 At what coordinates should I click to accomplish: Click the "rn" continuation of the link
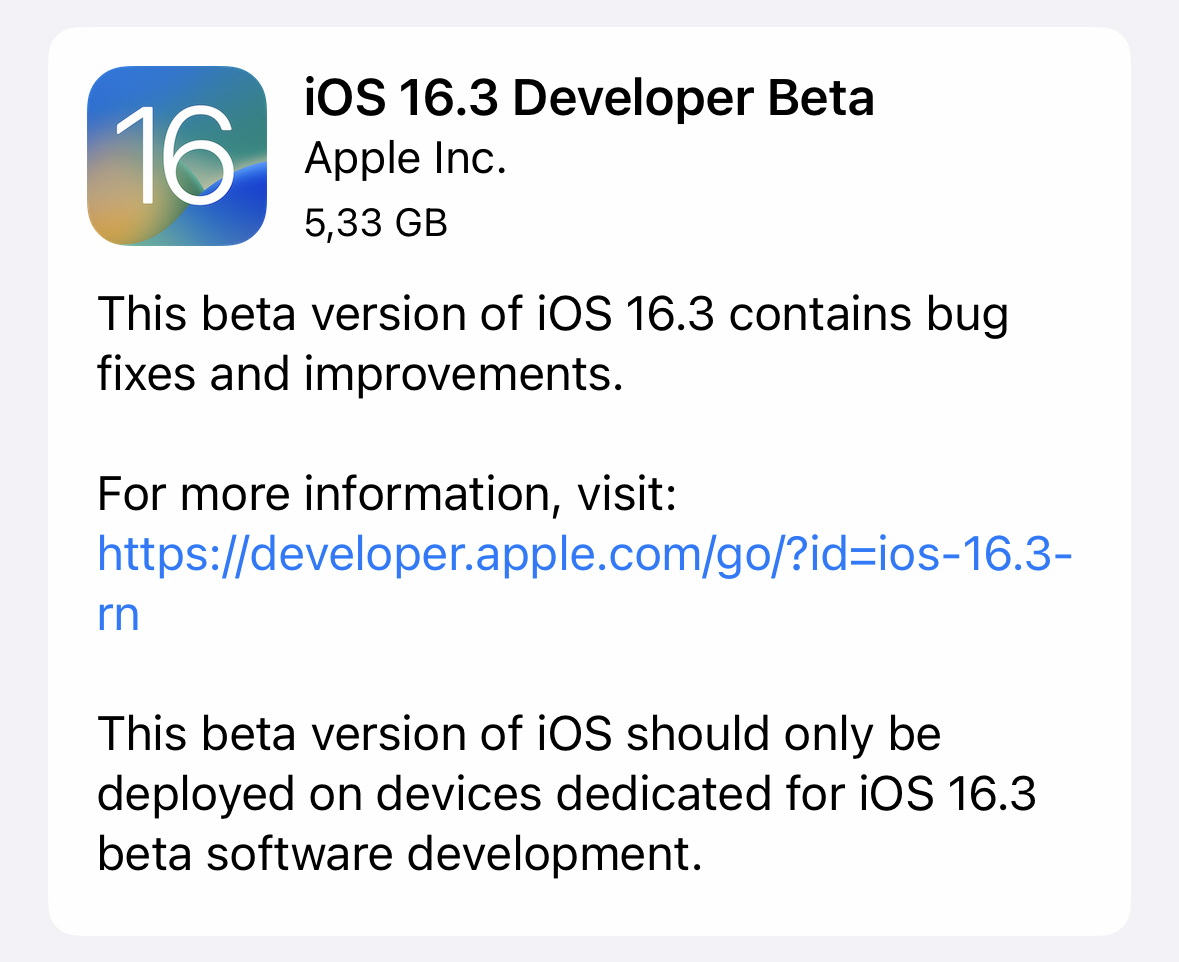118,614
